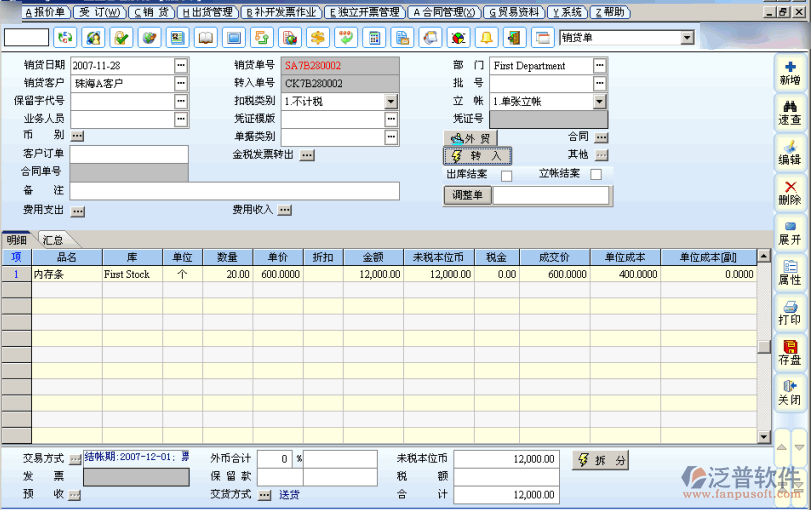Click the 删除 (Delete) red X icon

790,192
